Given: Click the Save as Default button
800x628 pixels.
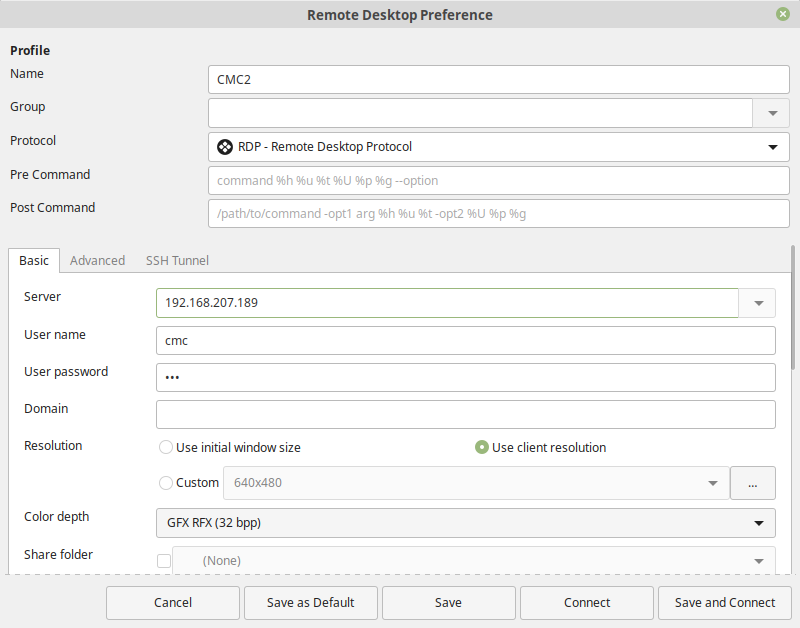Looking at the screenshot, I should coord(310,603).
